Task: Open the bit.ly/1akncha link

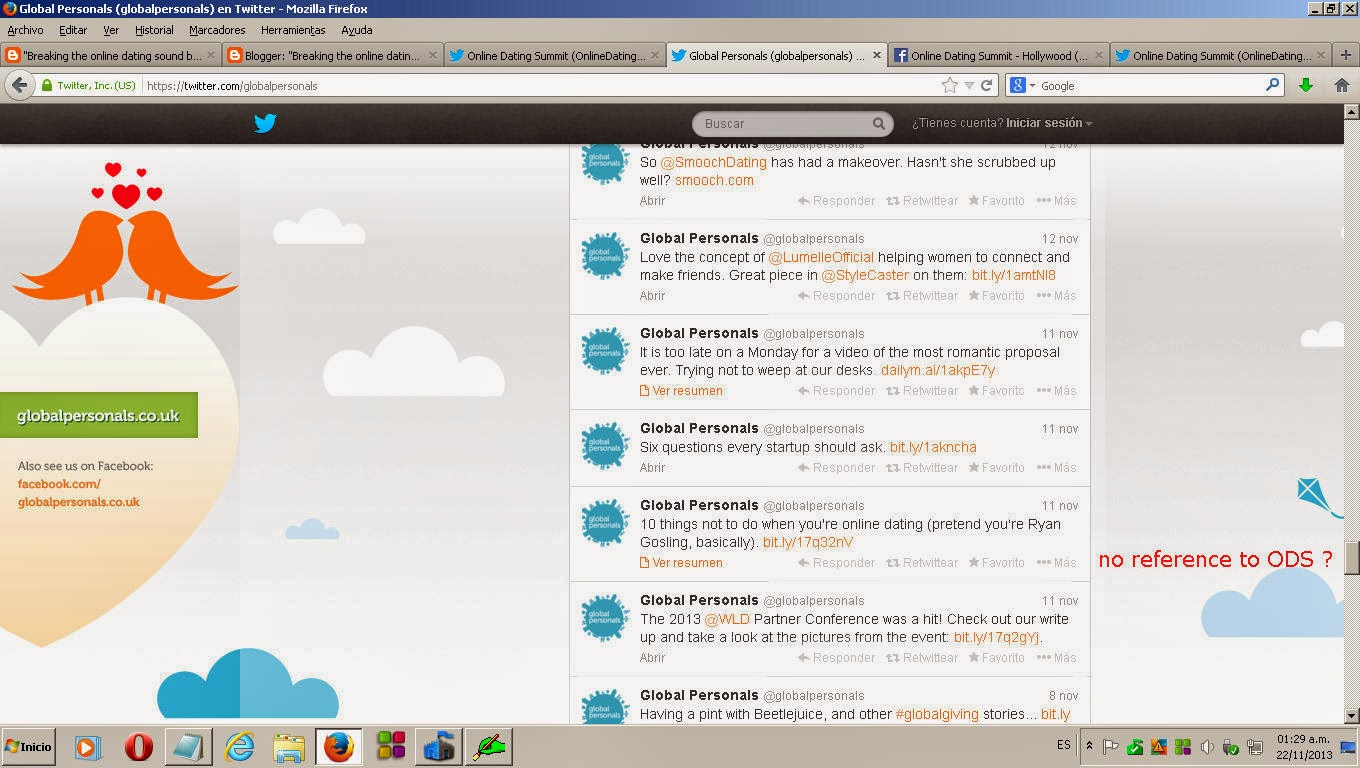Action: (933, 447)
